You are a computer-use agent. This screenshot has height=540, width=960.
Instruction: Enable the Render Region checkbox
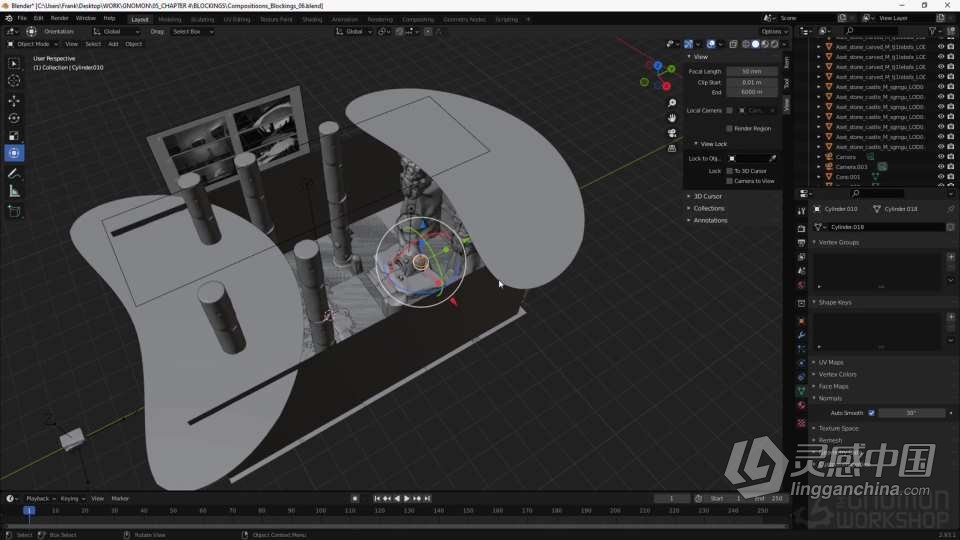729,129
